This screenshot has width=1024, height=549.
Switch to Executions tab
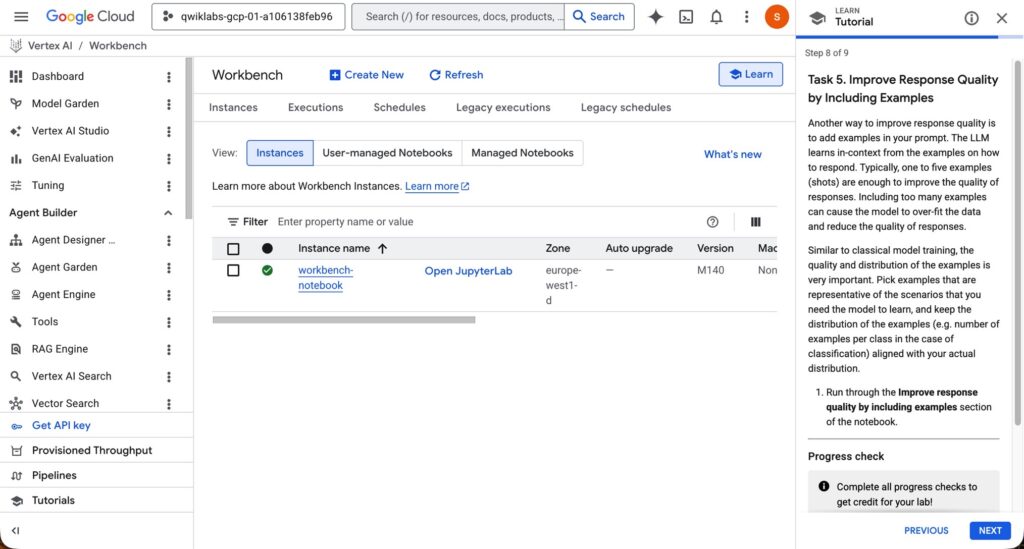(x=315, y=108)
